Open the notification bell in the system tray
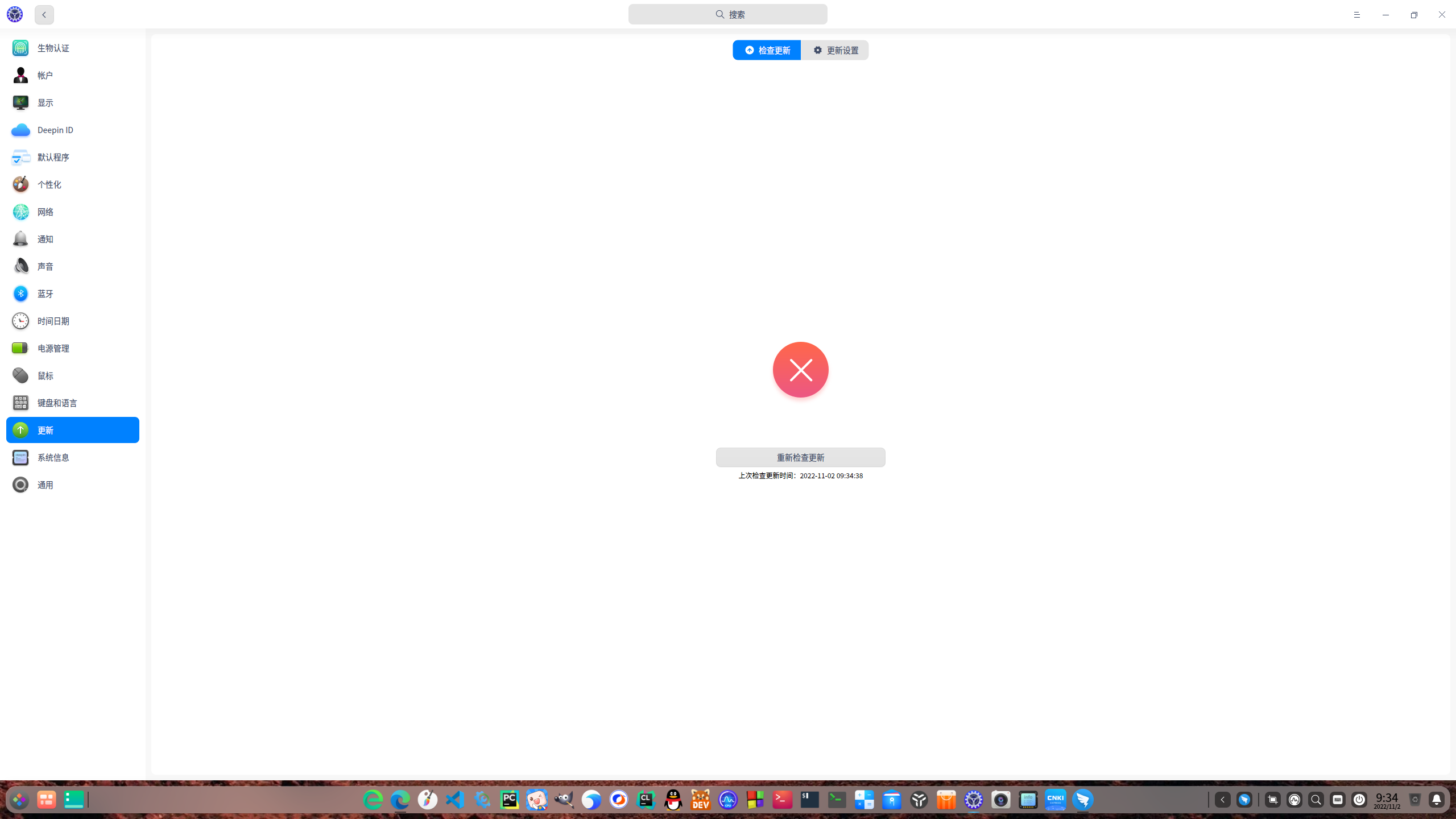This screenshot has height=819, width=1456. tap(1437, 800)
